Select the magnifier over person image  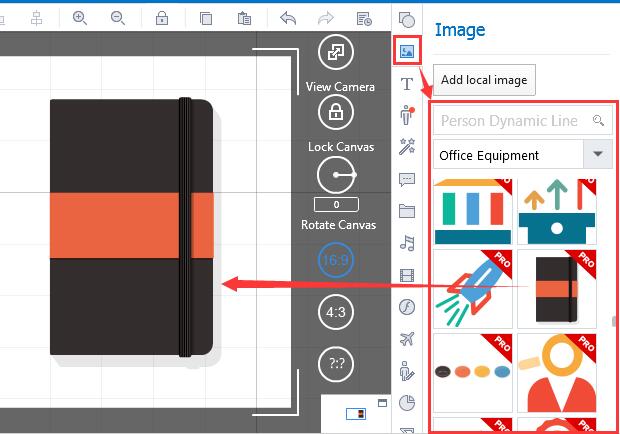(557, 373)
